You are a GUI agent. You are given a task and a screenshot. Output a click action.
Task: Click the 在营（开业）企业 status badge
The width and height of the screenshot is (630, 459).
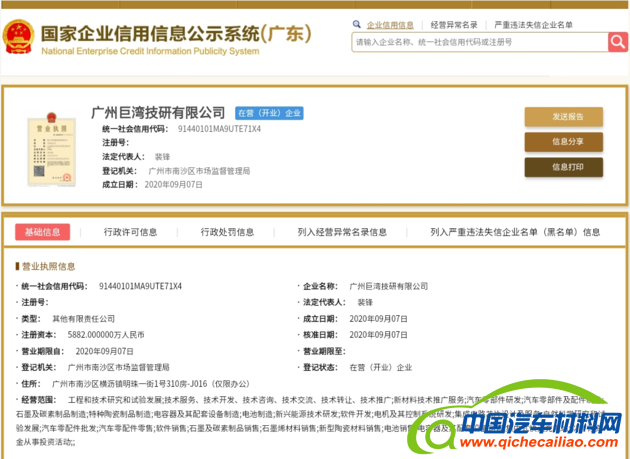click(268, 113)
